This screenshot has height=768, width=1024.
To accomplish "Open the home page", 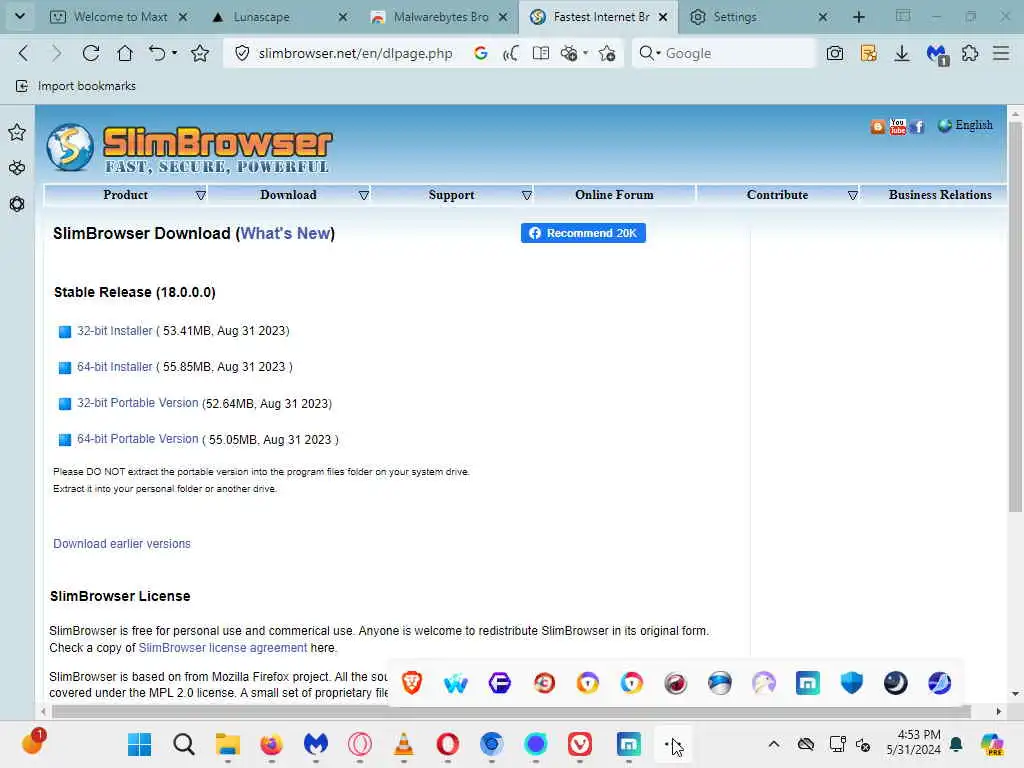I will [x=125, y=53].
